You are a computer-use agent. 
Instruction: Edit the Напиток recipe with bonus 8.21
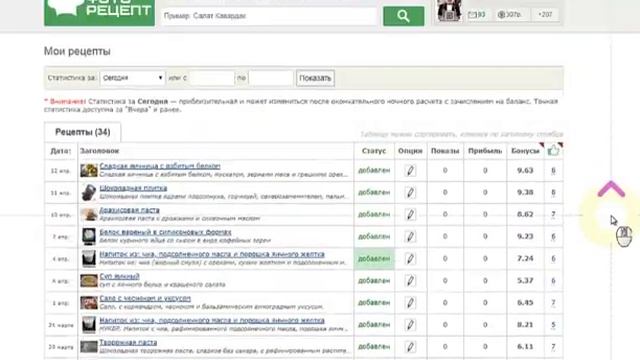411,324
